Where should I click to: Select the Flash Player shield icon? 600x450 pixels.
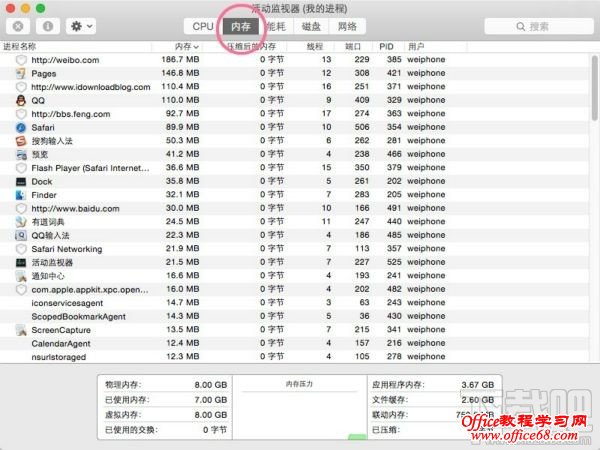(21, 168)
